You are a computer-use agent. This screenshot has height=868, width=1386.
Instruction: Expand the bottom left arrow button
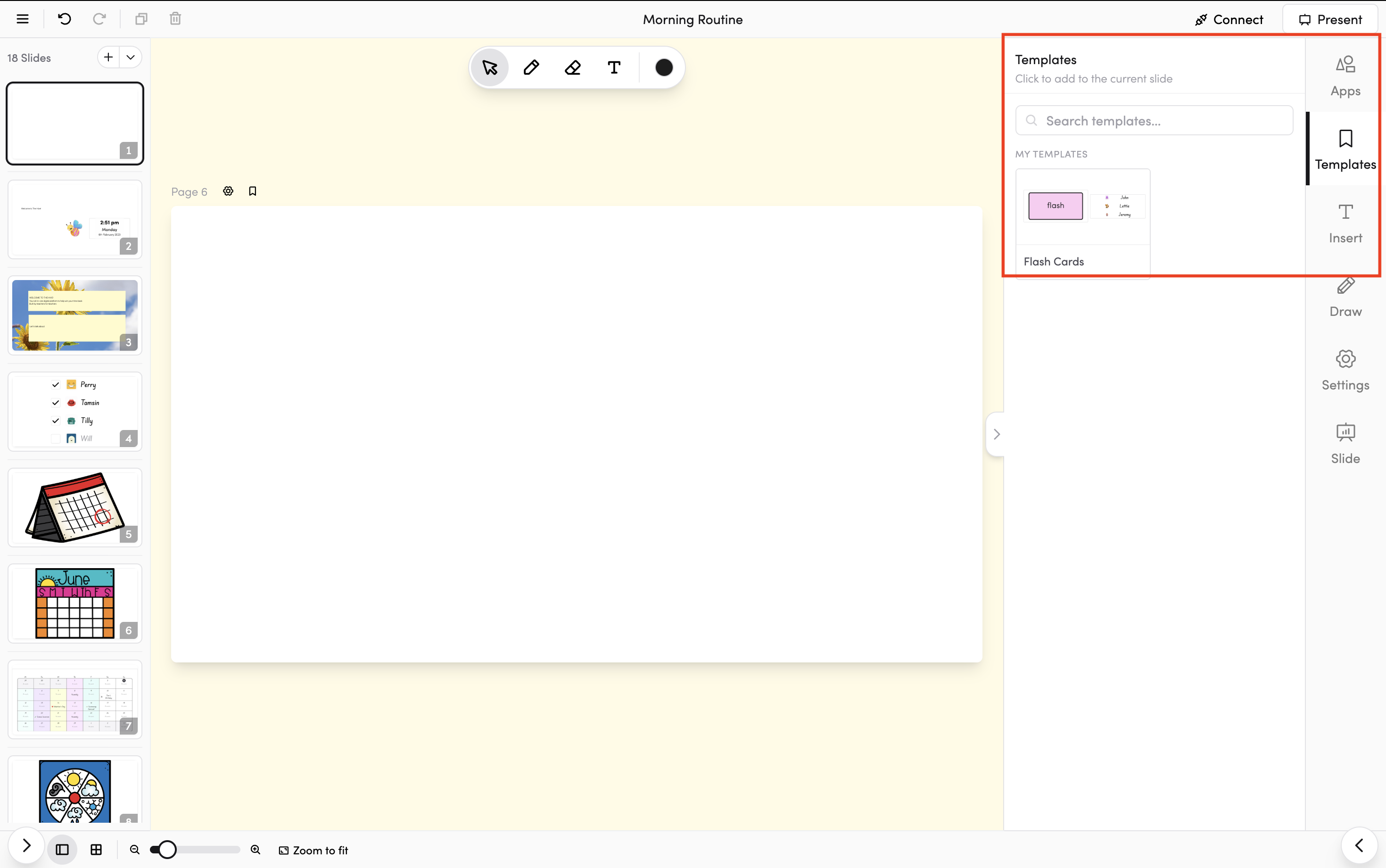26,846
